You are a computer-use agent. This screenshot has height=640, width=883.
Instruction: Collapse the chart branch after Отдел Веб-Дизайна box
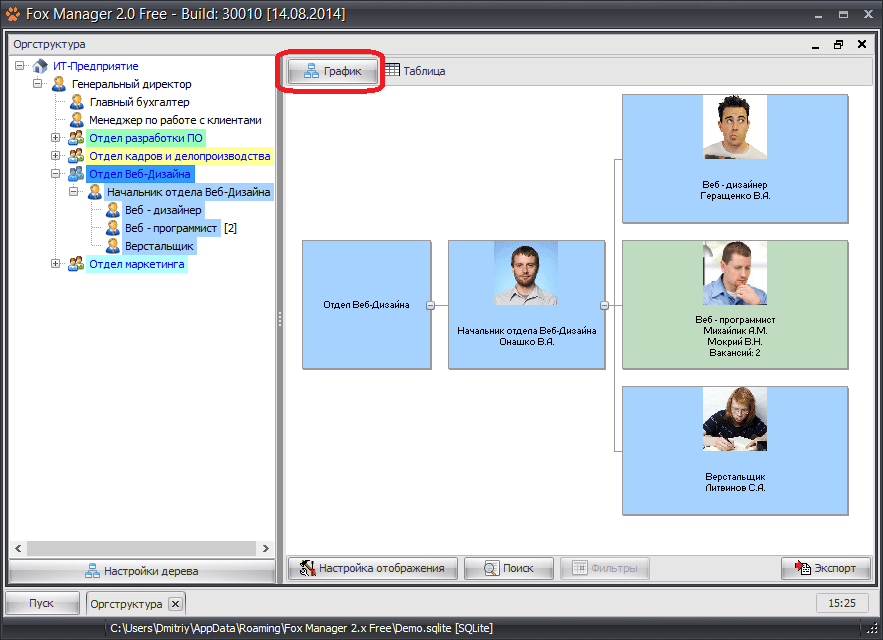point(430,305)
